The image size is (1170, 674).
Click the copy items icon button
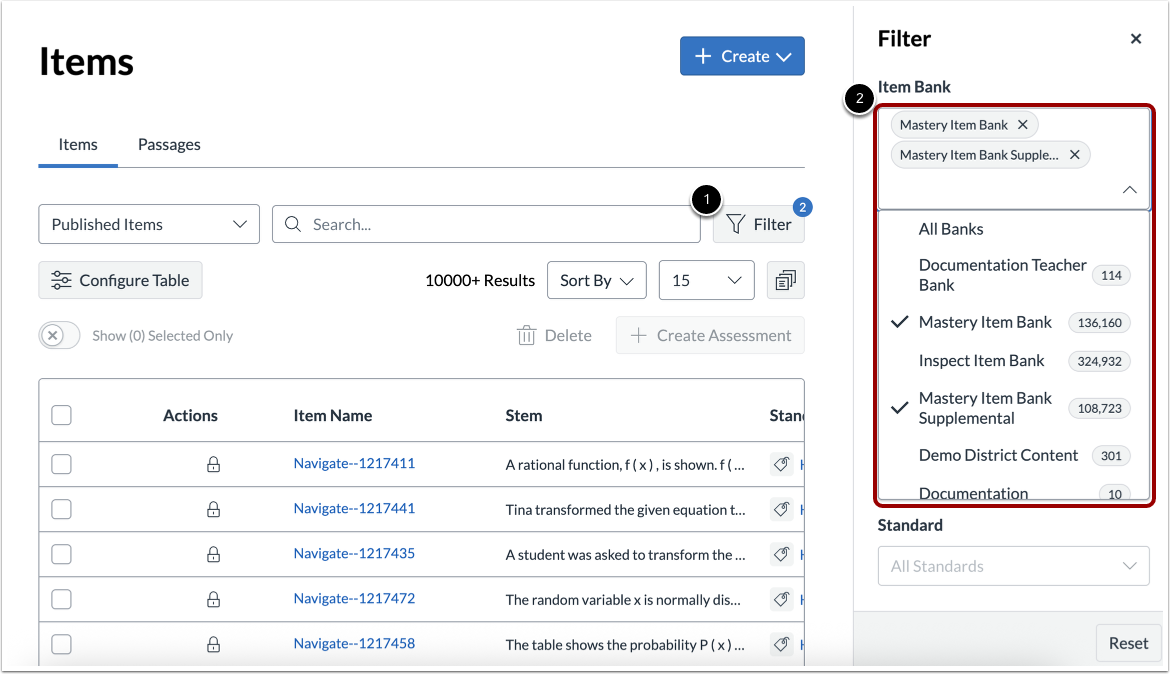tap(785, 280)
